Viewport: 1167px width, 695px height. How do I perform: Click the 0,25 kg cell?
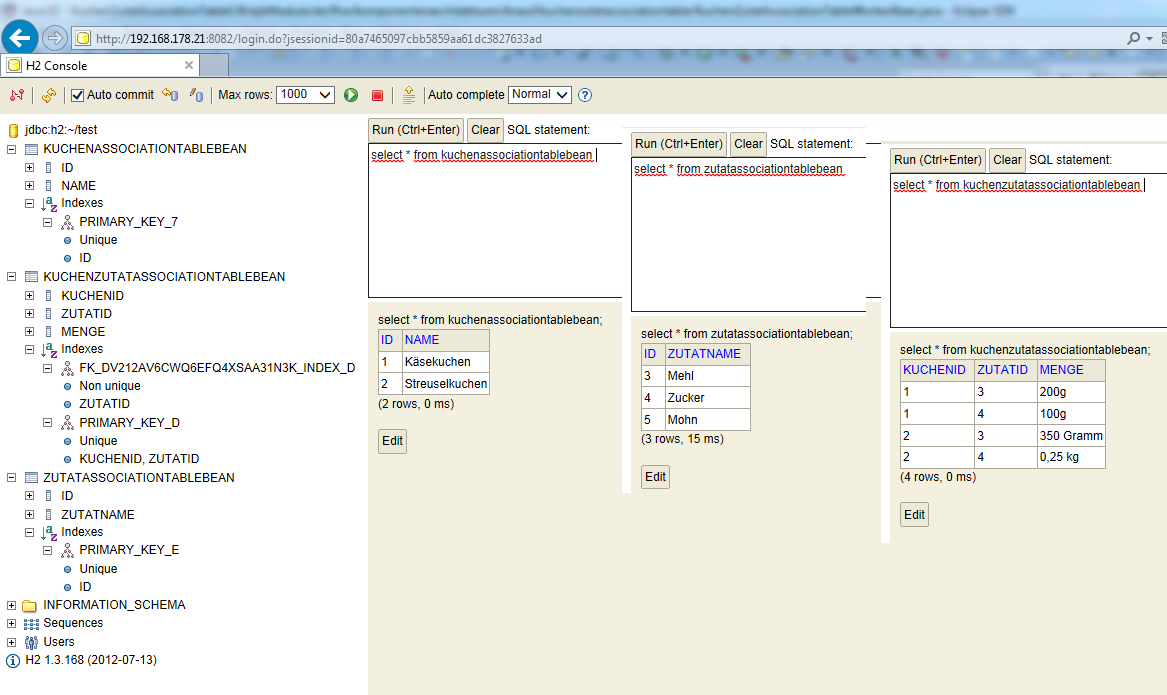1071,457
